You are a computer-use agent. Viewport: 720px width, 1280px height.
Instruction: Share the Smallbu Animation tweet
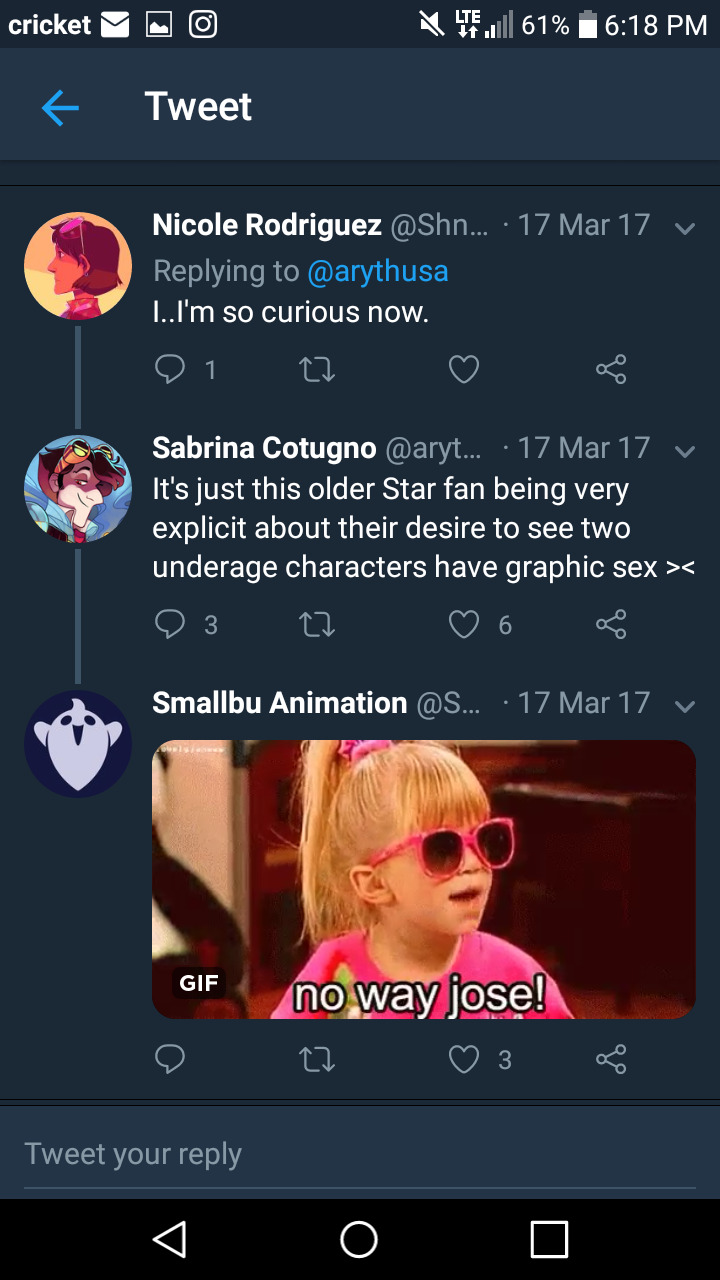(611, 1059)
